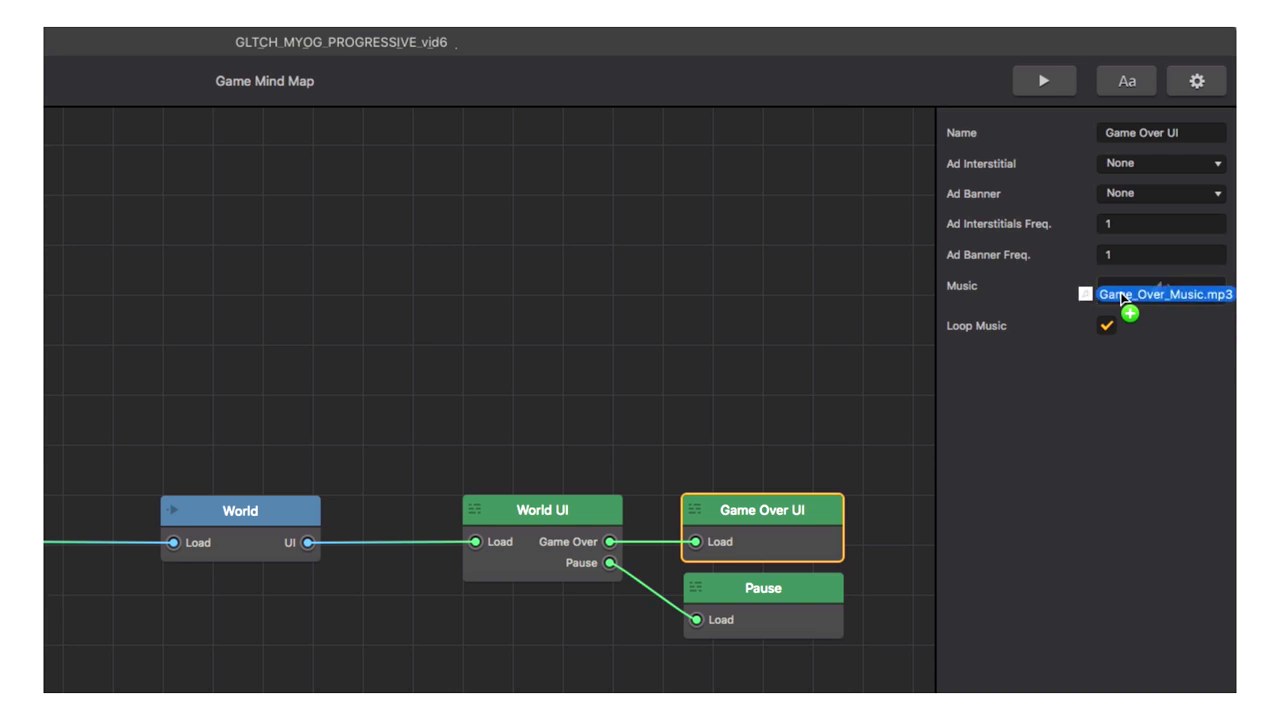The image size is (1280, 720).
Task: Click the World UI node's list icon
Action: pos(475,510)
